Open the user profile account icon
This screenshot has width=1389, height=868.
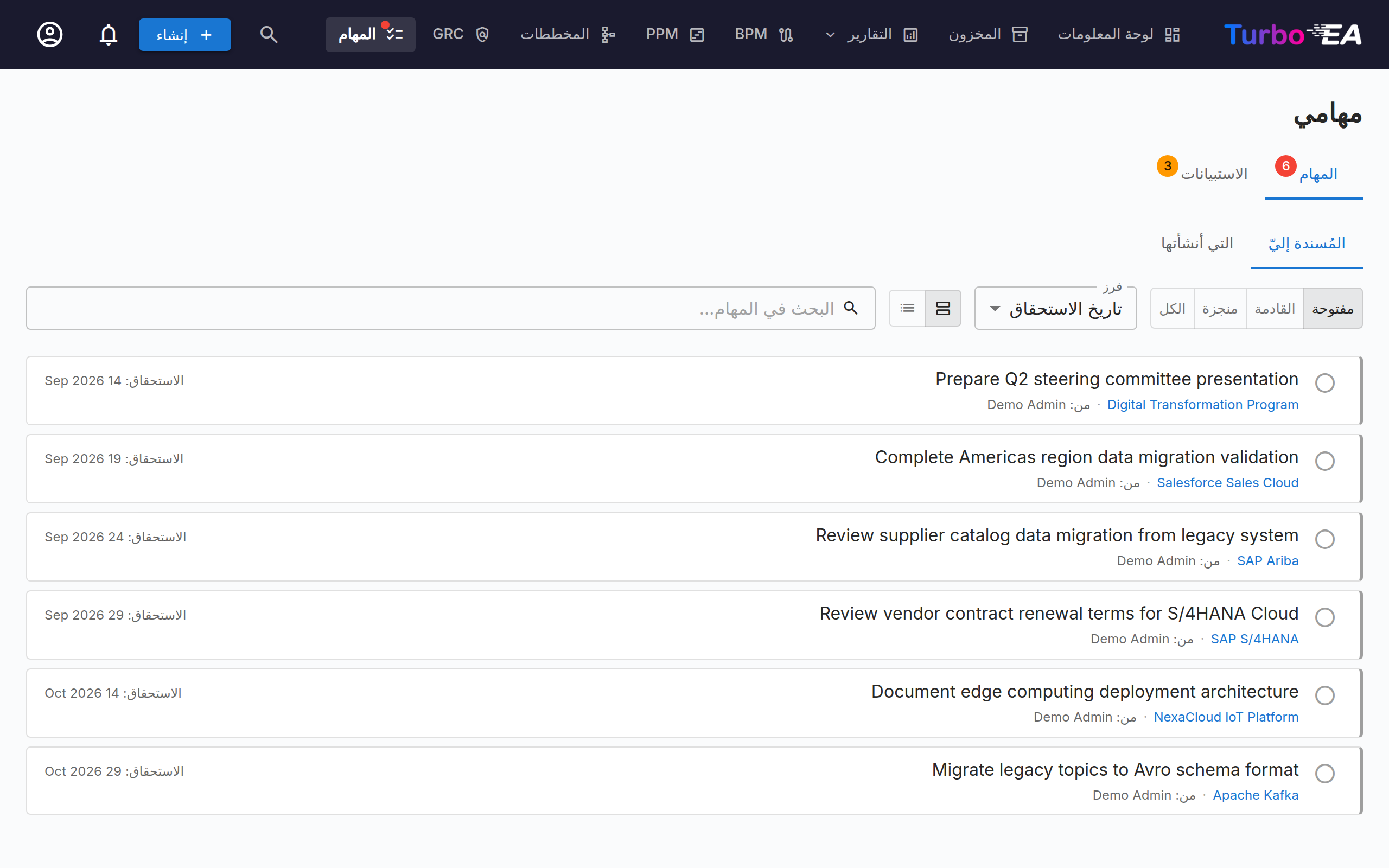pyautogui.click(x=50, y=34)
